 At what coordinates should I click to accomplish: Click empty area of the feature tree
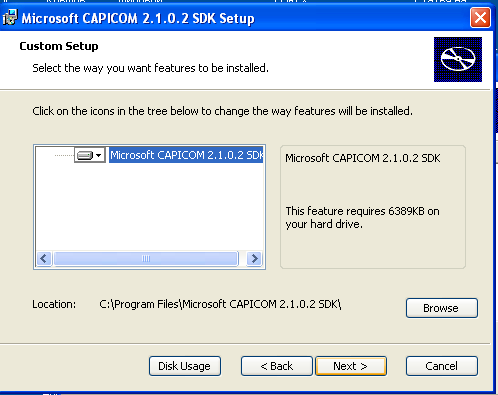pyautogui.click(x=149, y=207)
